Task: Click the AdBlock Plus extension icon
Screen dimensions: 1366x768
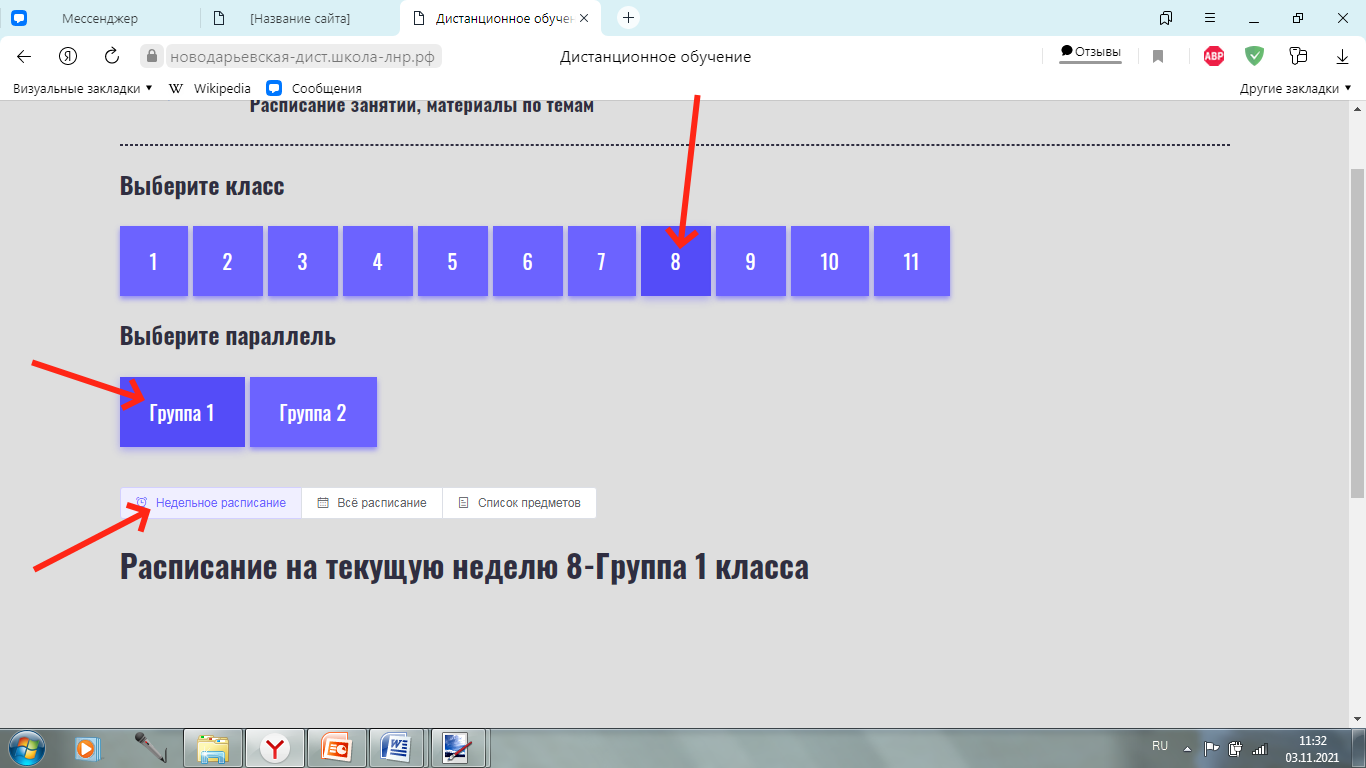Action: (x=1213, y=56)
